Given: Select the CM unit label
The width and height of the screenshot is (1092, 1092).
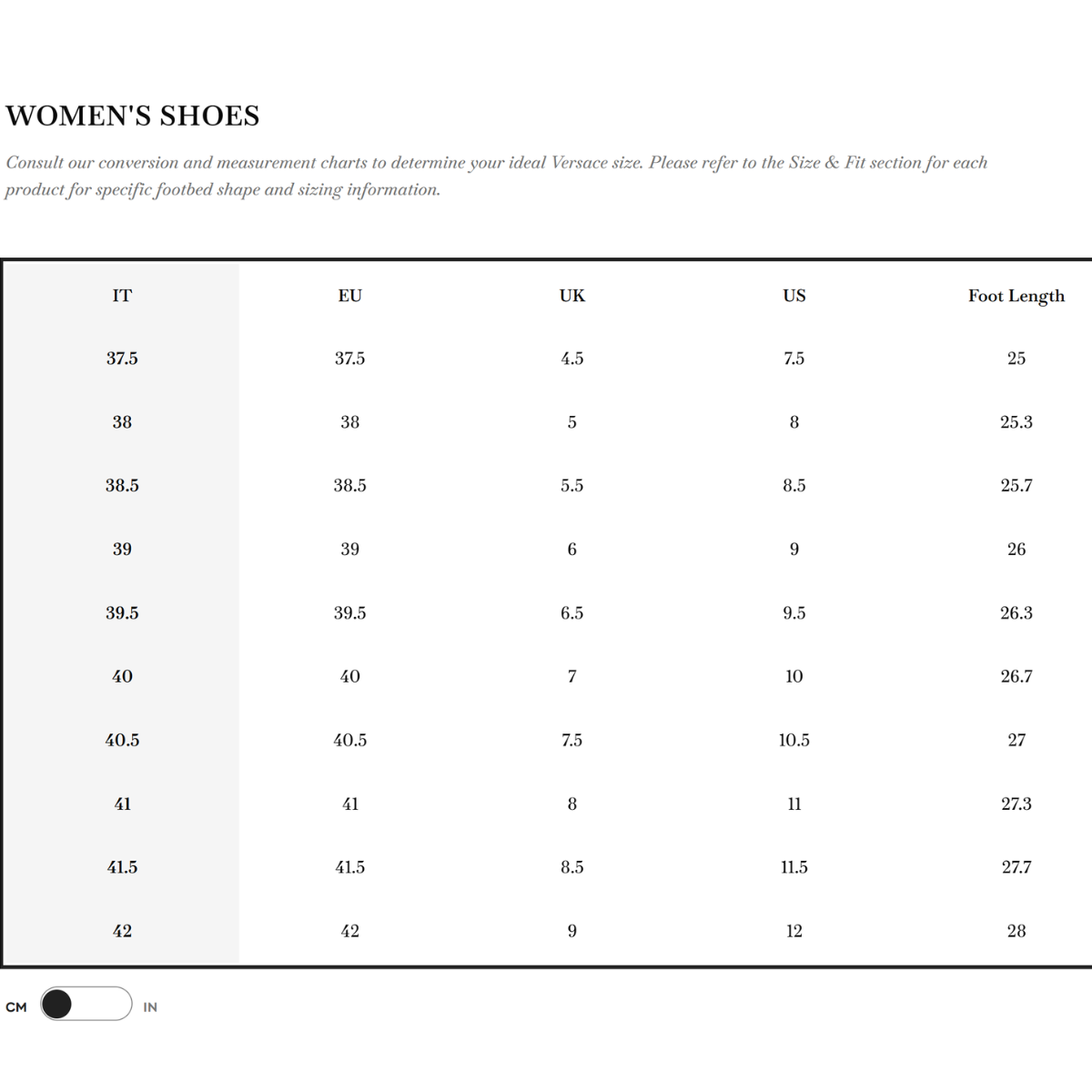Looking at the screenshot, I should (x=16, y=1007).
